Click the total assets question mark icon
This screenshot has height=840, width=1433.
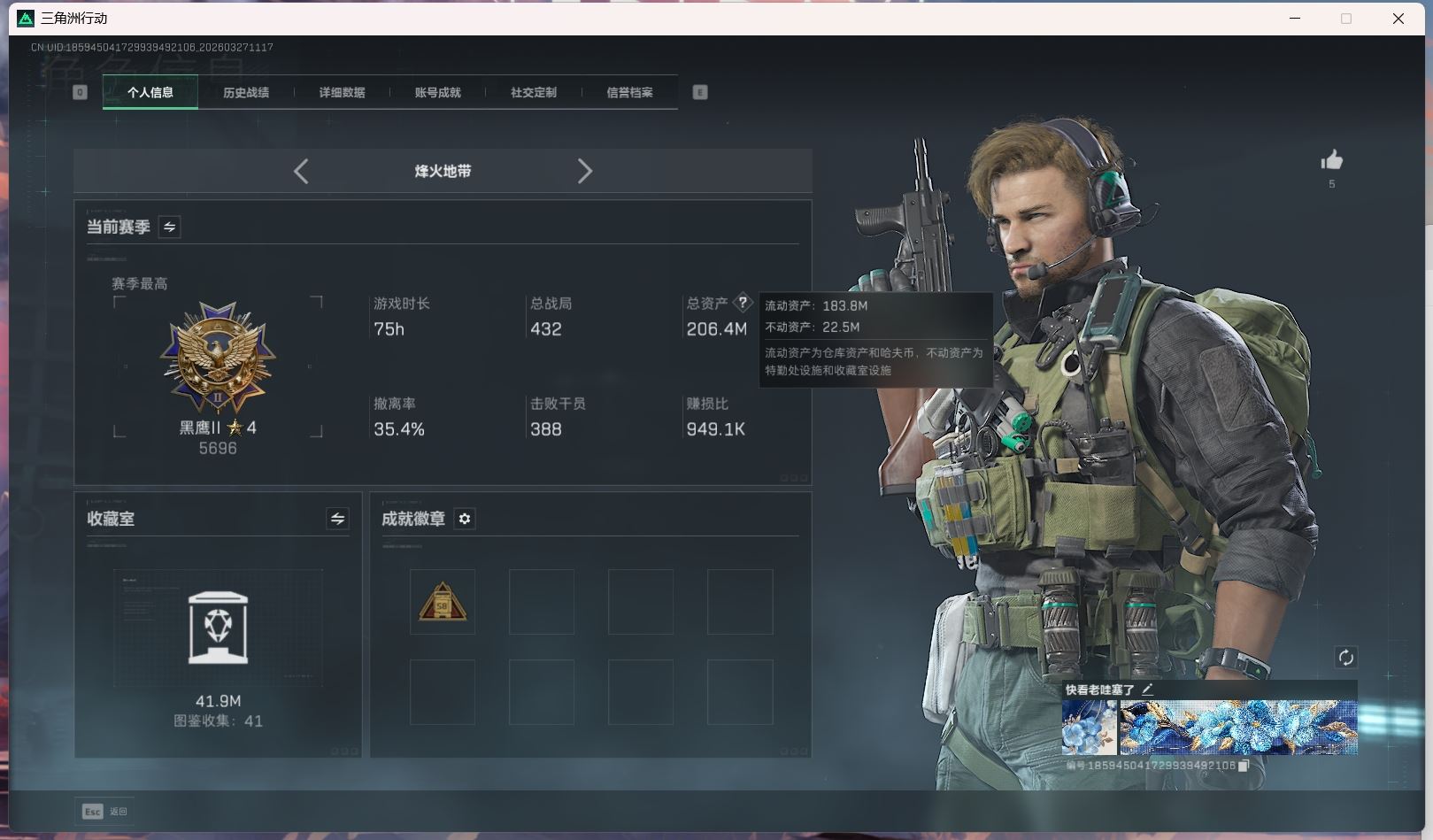pyautogui.click(x=743, y=303)
